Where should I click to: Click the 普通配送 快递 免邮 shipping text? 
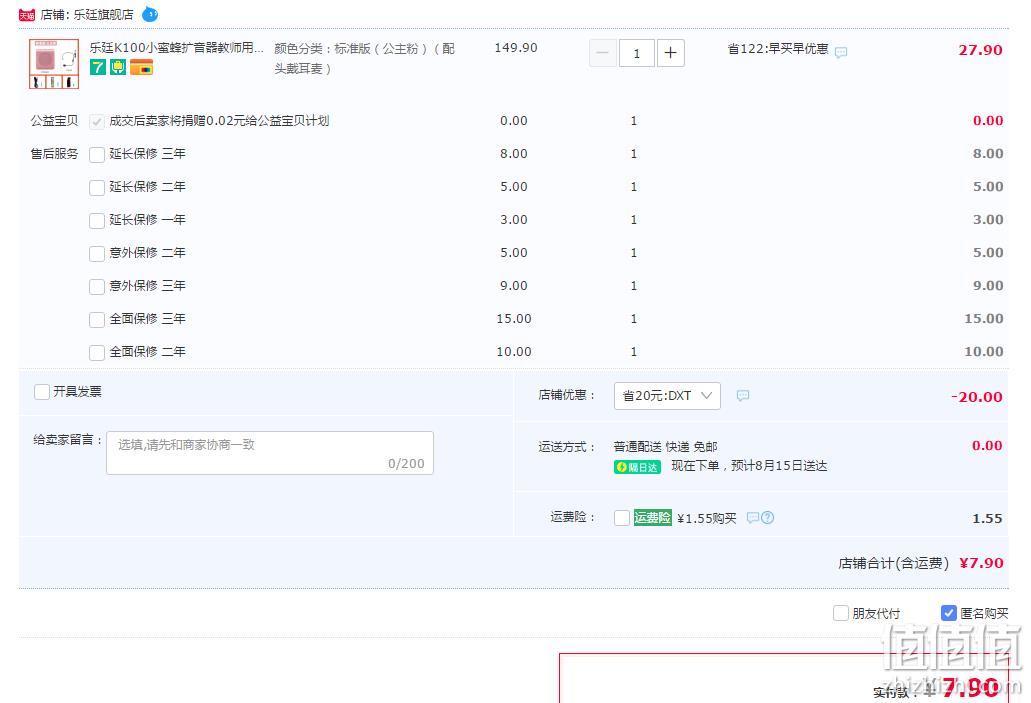665,447
